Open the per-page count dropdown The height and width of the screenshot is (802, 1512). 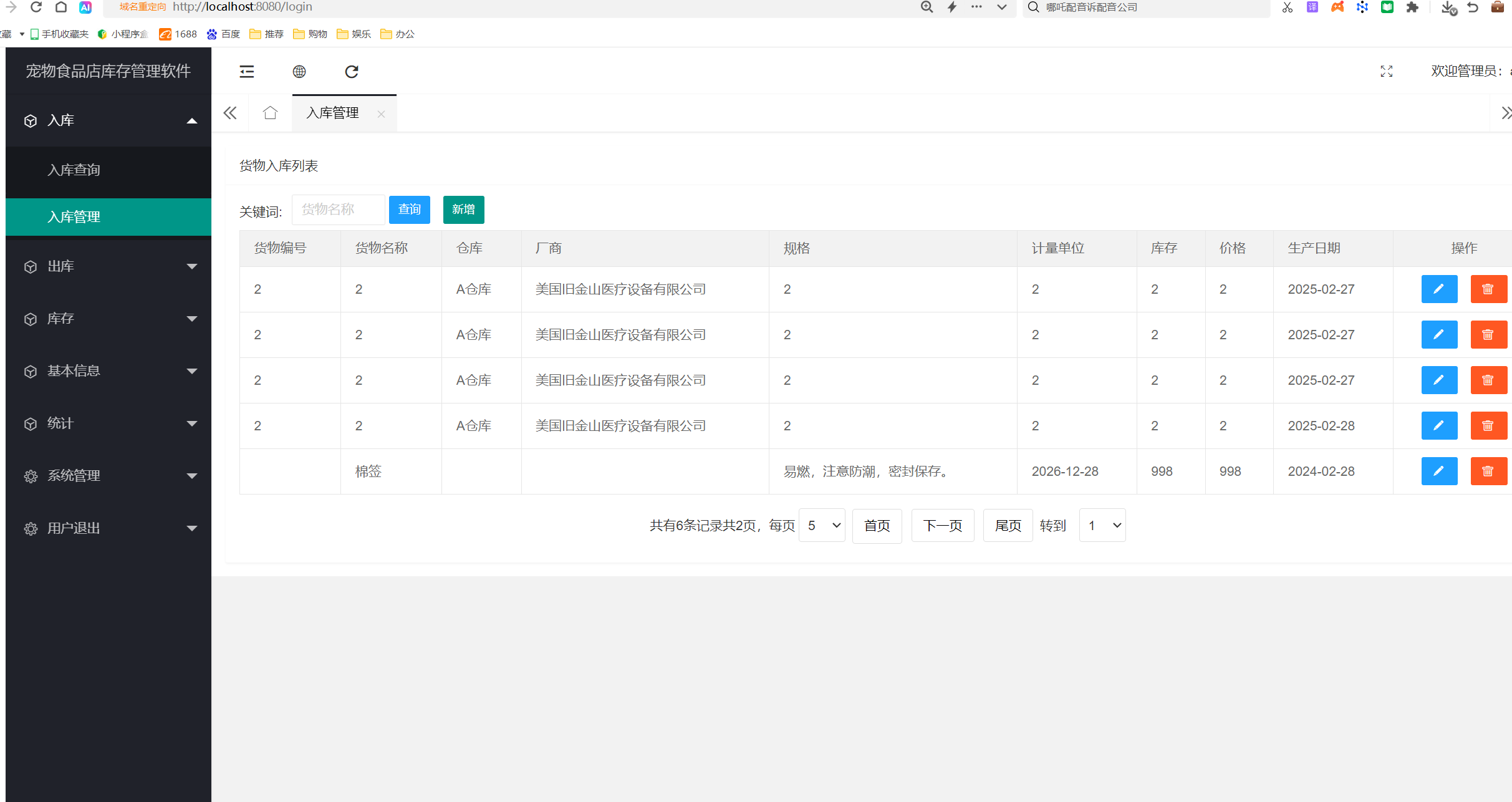822,525
